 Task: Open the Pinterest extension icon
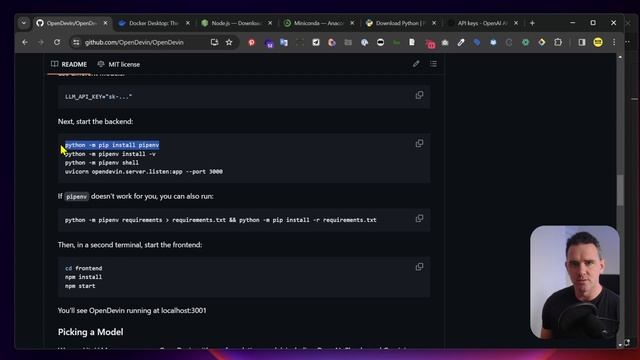[x=251, y=42]
